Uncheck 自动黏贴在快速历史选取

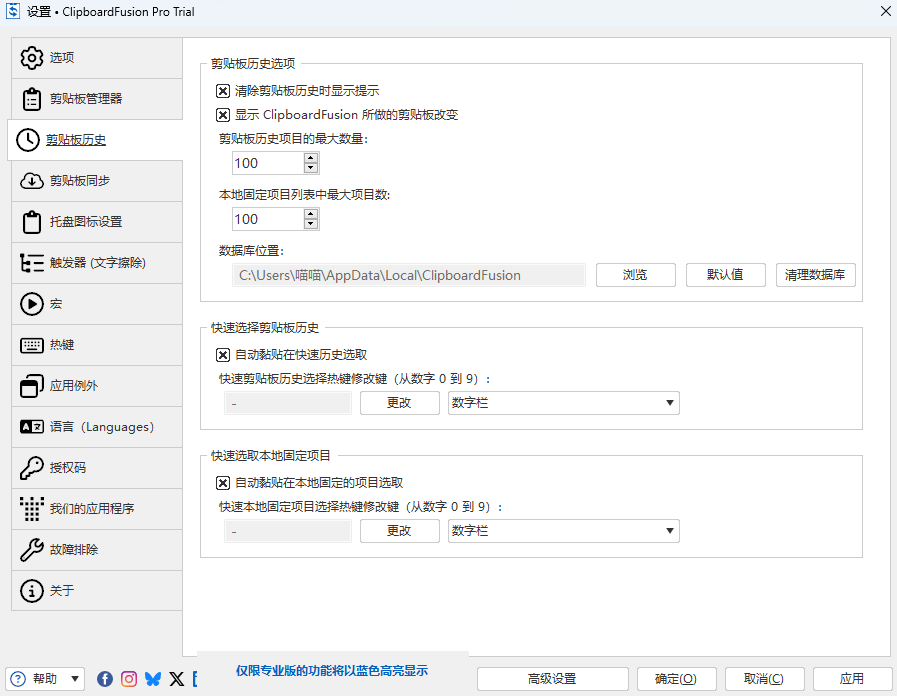223,354
